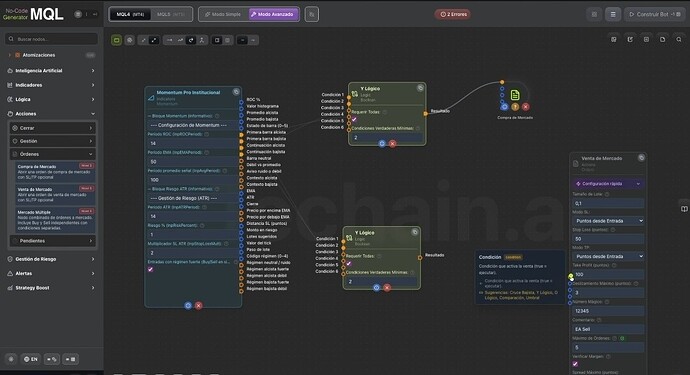Click red delete icon on Momentum node
The width and height of the screenshot is (690, 375).
pos(198,305)
